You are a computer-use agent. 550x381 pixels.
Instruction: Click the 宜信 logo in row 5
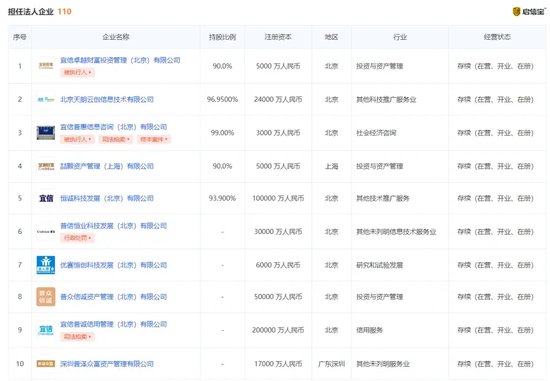[x=46, y=198]
